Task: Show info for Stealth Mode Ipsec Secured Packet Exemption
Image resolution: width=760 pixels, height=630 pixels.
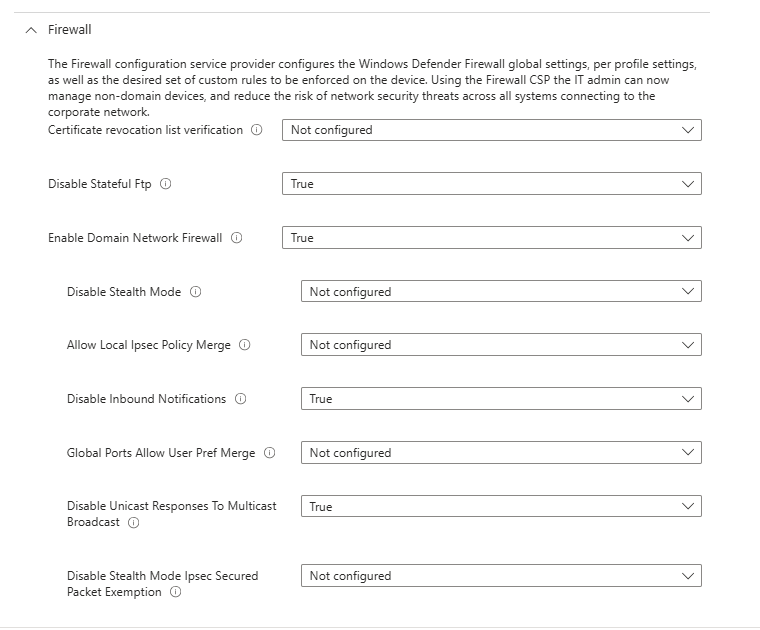Action: pos(175,592)
